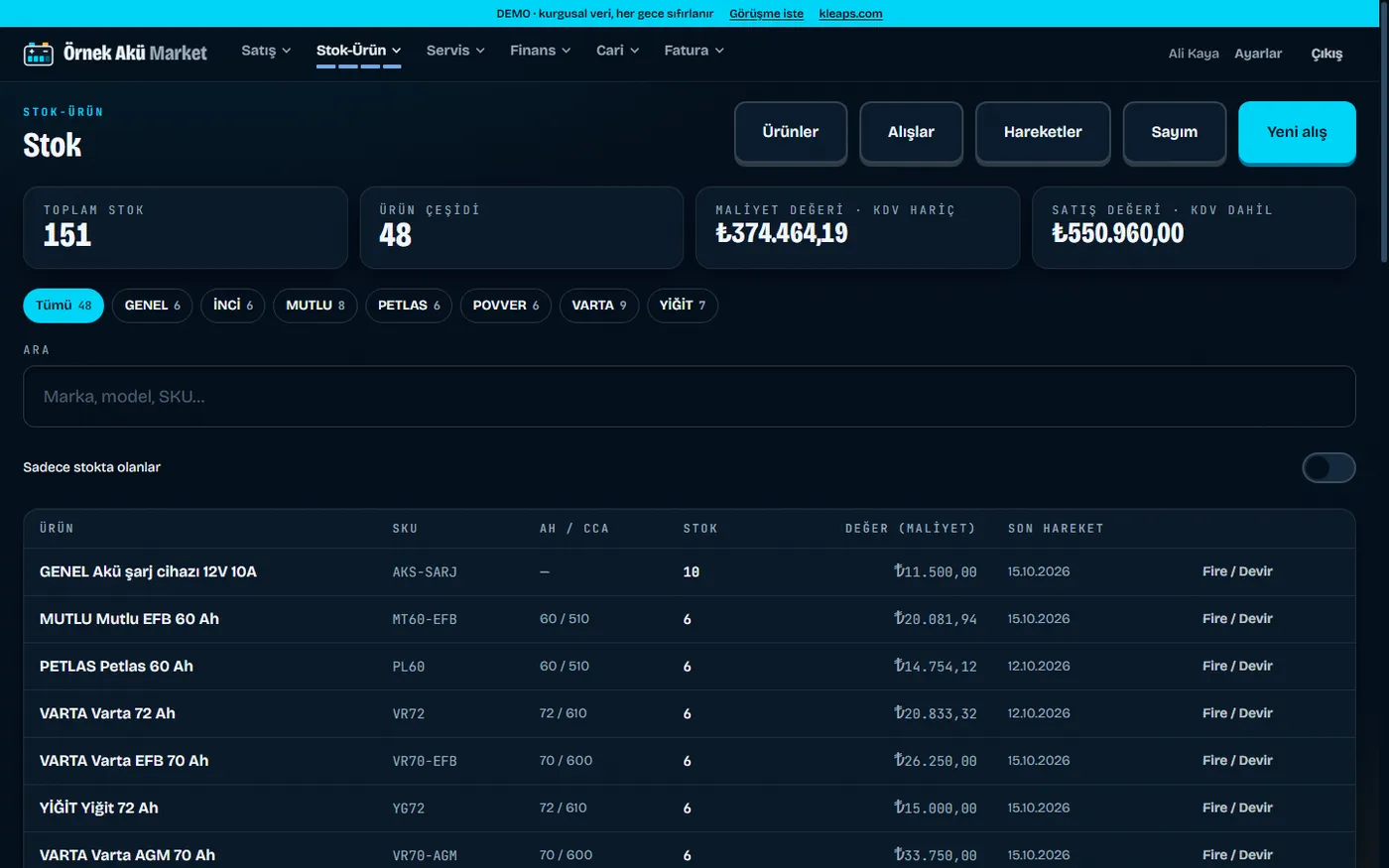
Task: Show only YİĞİT products
Action: [x=683, y=306]
